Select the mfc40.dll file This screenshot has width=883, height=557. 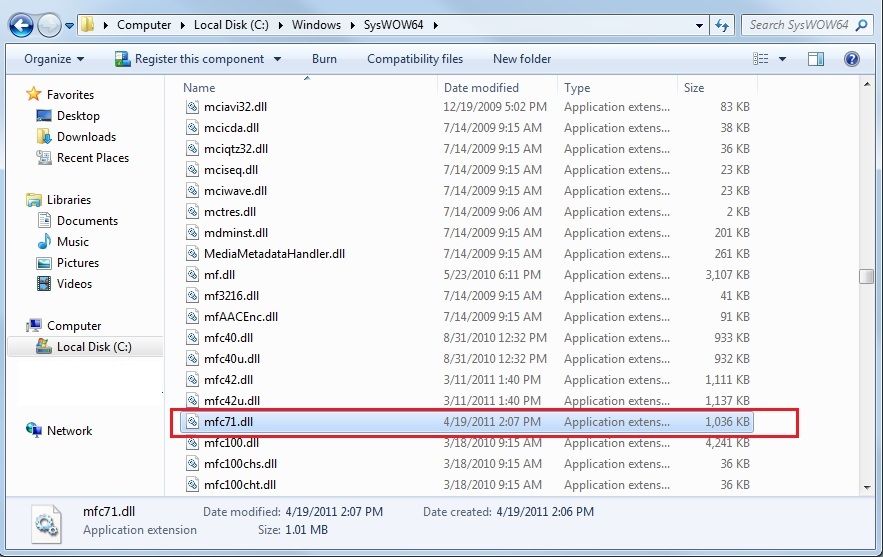click(x=228, y=338)
